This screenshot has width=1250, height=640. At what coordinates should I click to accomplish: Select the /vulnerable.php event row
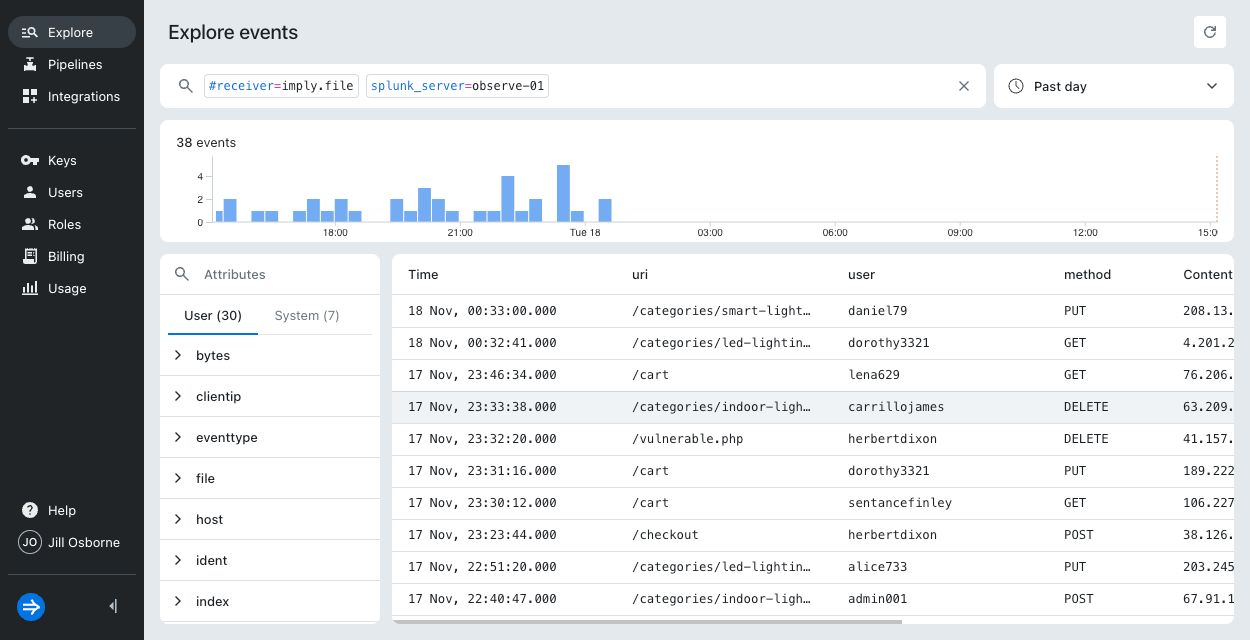coord(700,438)
